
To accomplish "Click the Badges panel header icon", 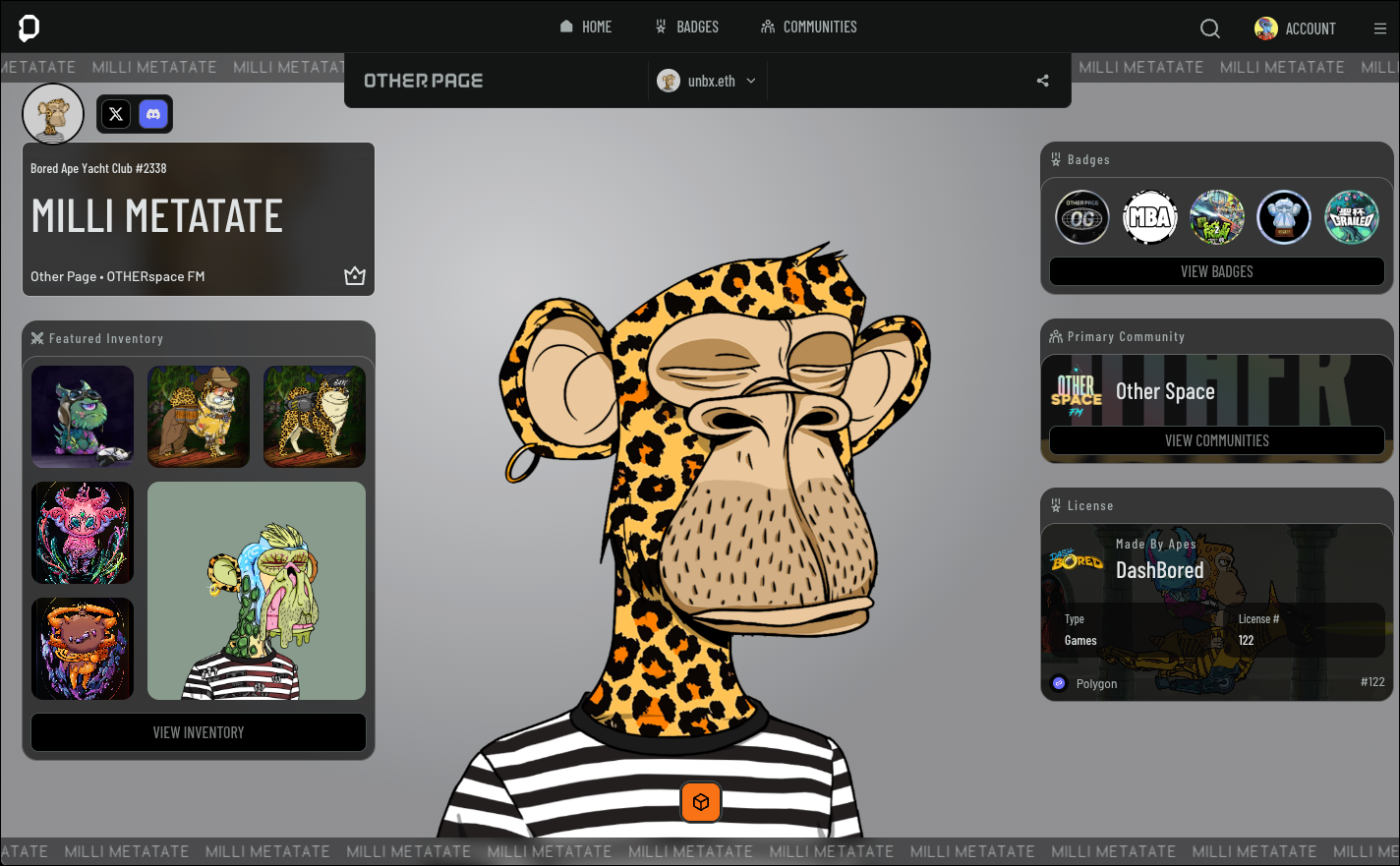I will coord(1056,159).
